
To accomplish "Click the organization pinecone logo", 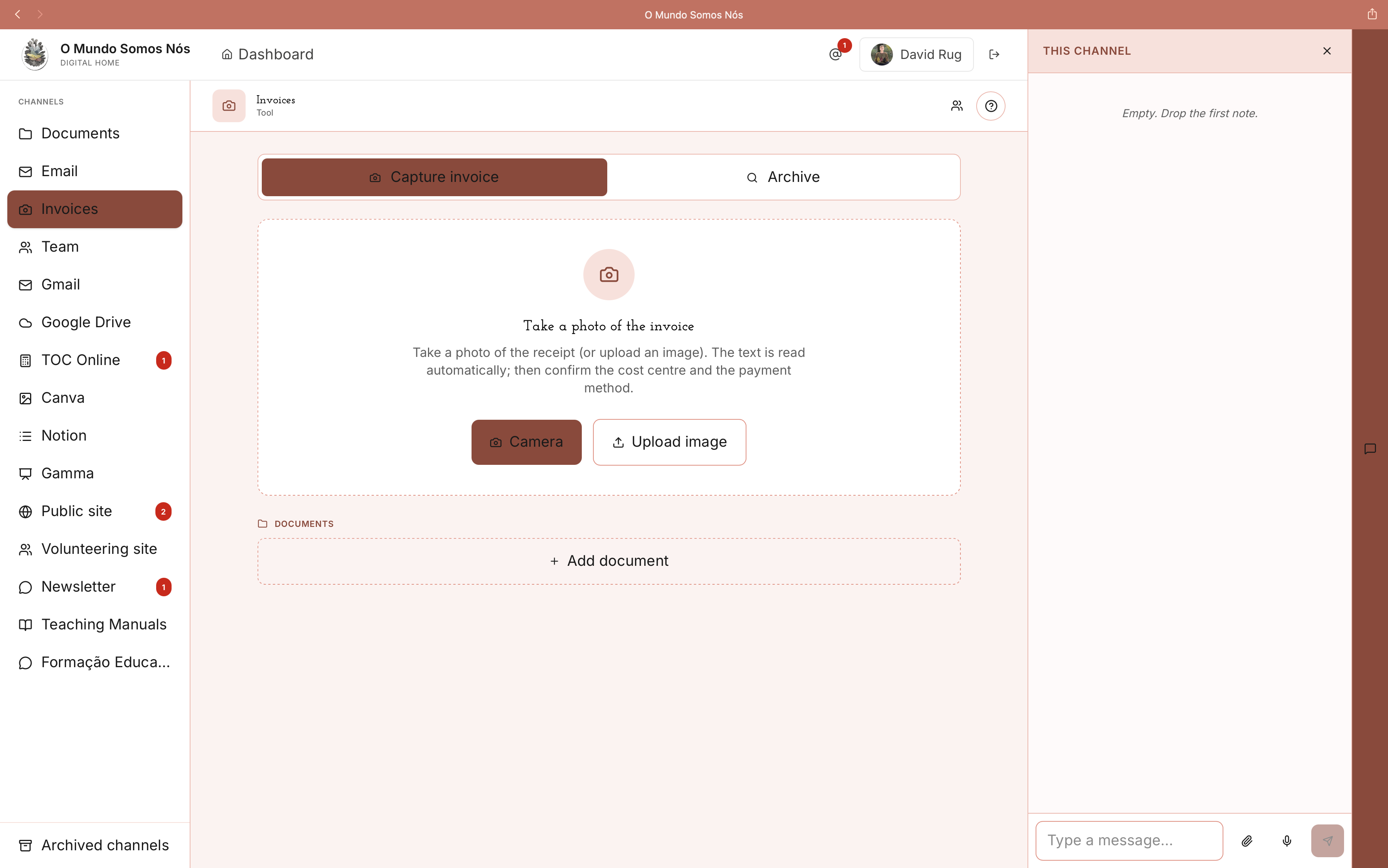I will click(x=35, y=54).
